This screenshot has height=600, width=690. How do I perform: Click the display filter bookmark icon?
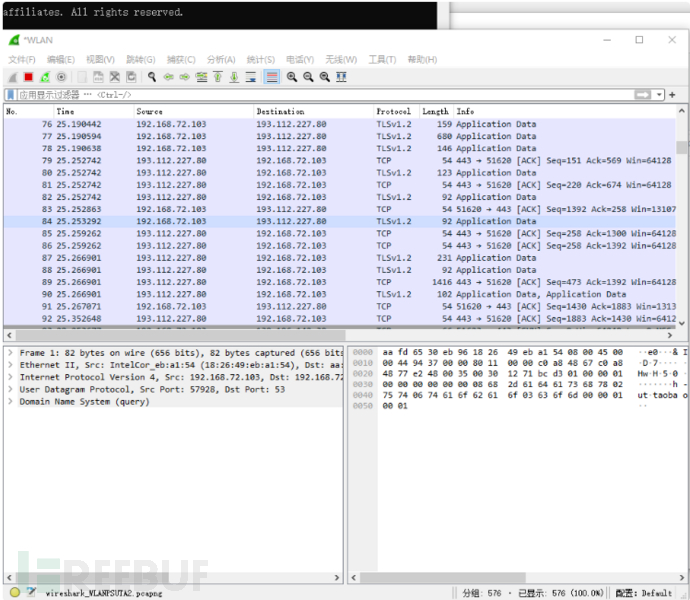pyautogui.click(x=11, y=95)
